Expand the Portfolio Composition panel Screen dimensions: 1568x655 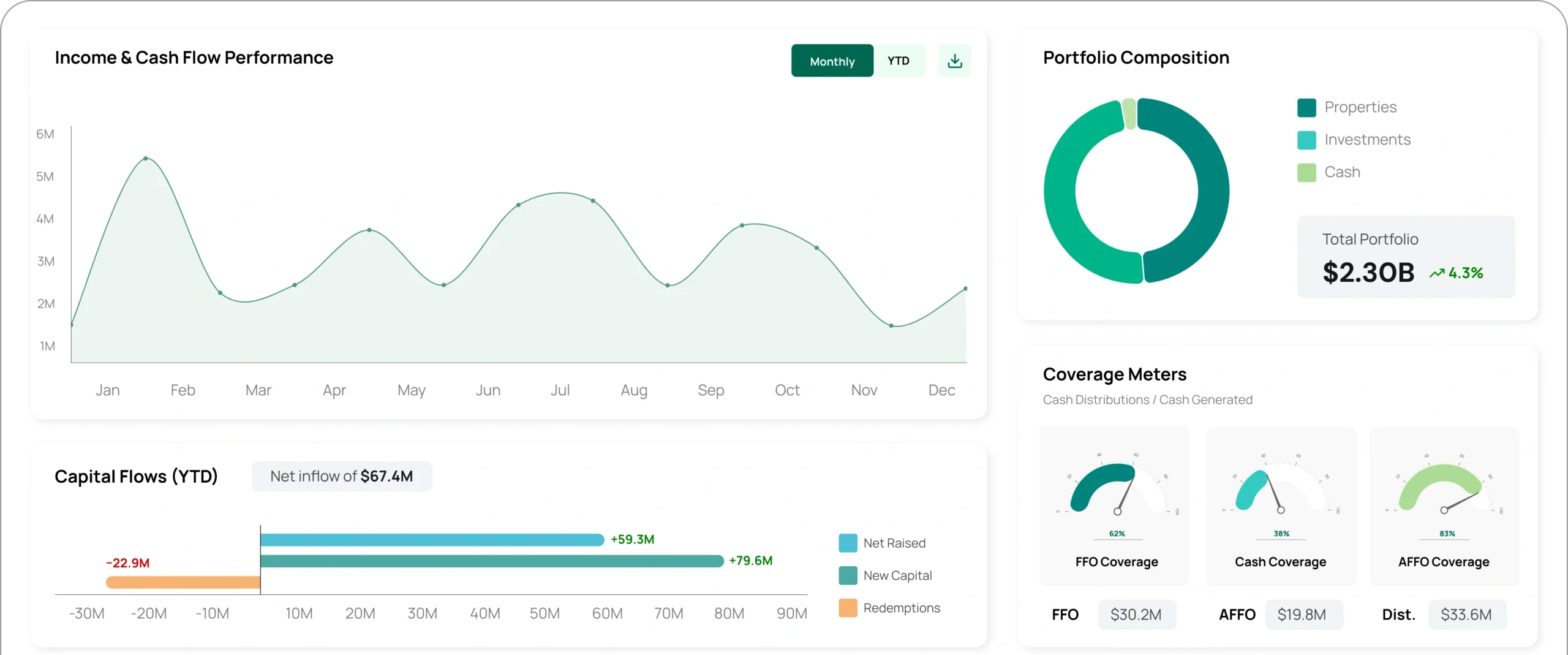[1136, 57]
